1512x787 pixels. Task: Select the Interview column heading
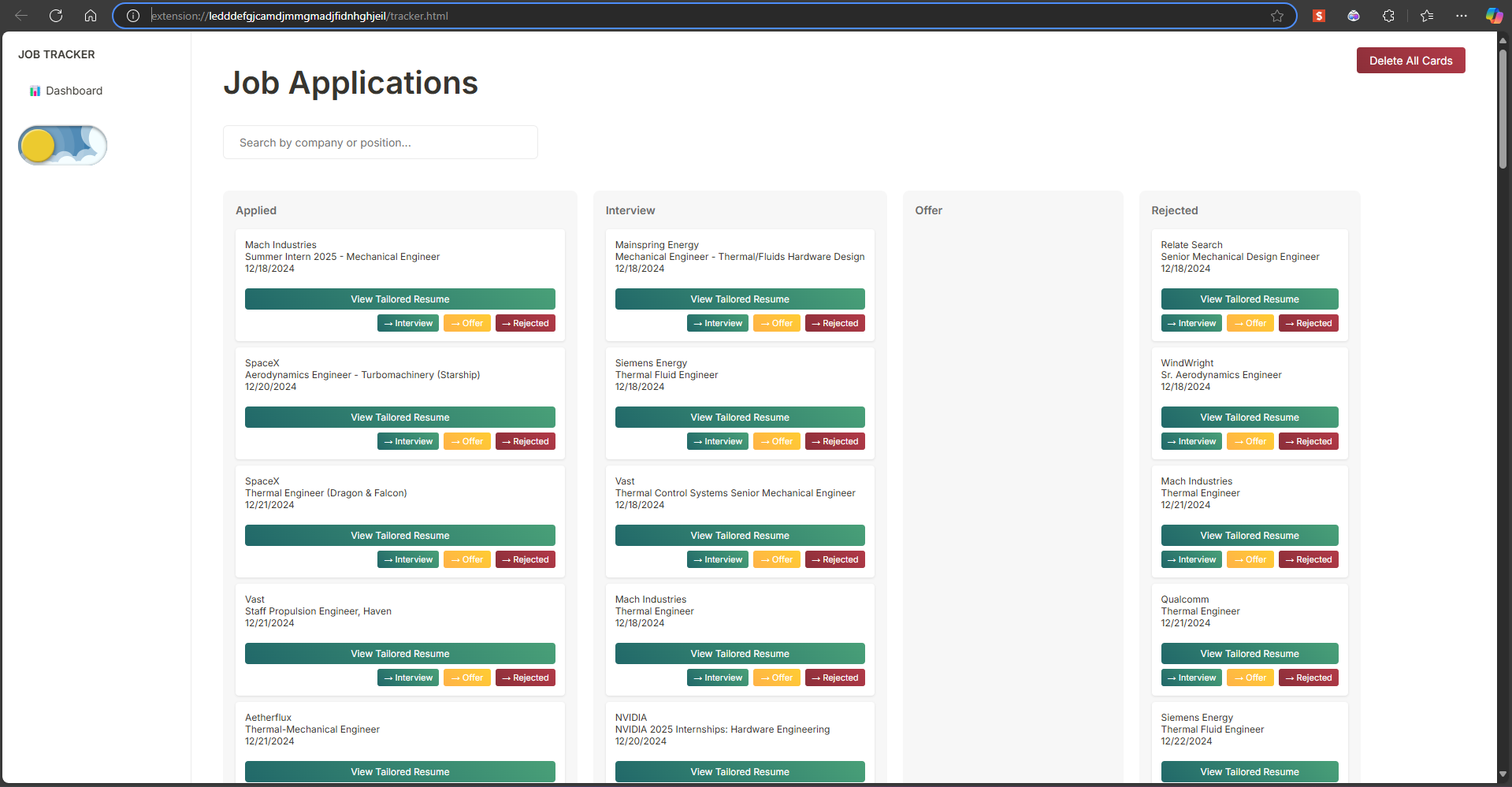point(630,210)
